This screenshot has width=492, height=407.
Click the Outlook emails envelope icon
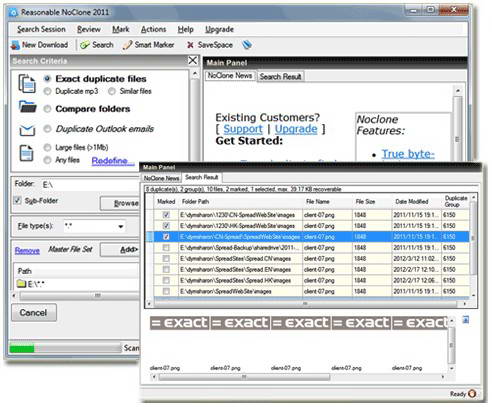tap(27, 130)
